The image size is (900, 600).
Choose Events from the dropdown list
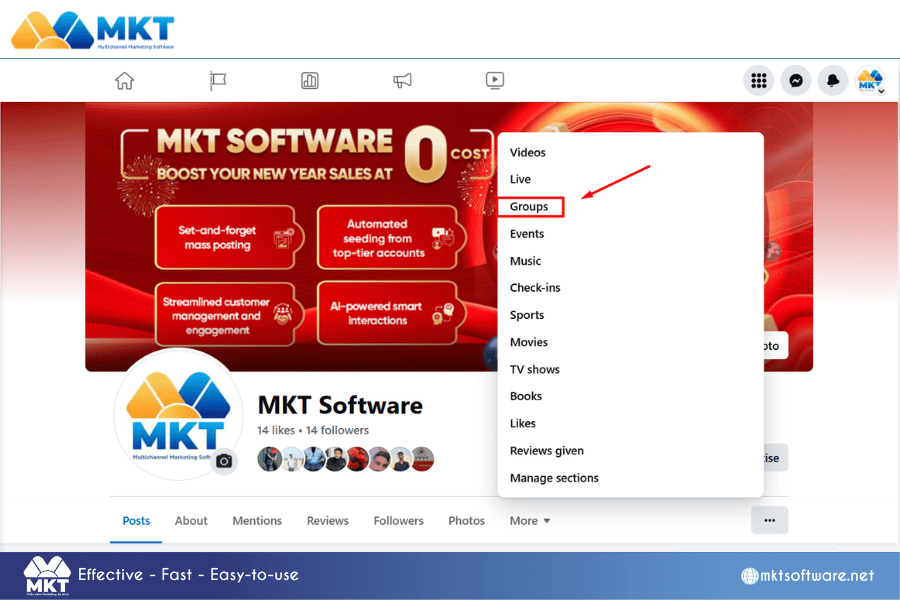pos(527,234)
